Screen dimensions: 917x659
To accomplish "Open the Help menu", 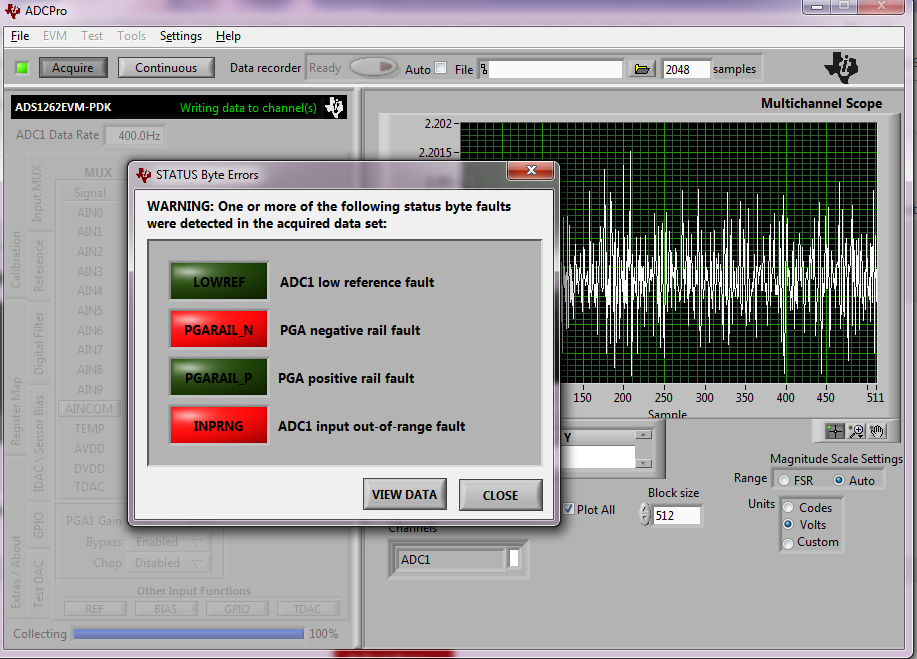I will click(228, 36).
